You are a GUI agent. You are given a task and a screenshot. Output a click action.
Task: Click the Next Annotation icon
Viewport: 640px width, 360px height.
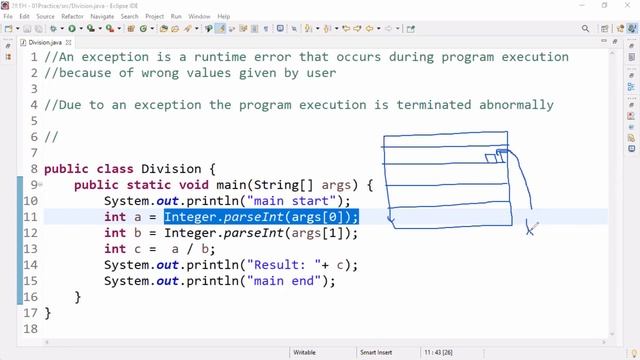pyautogui.click(x=309, y=29)
